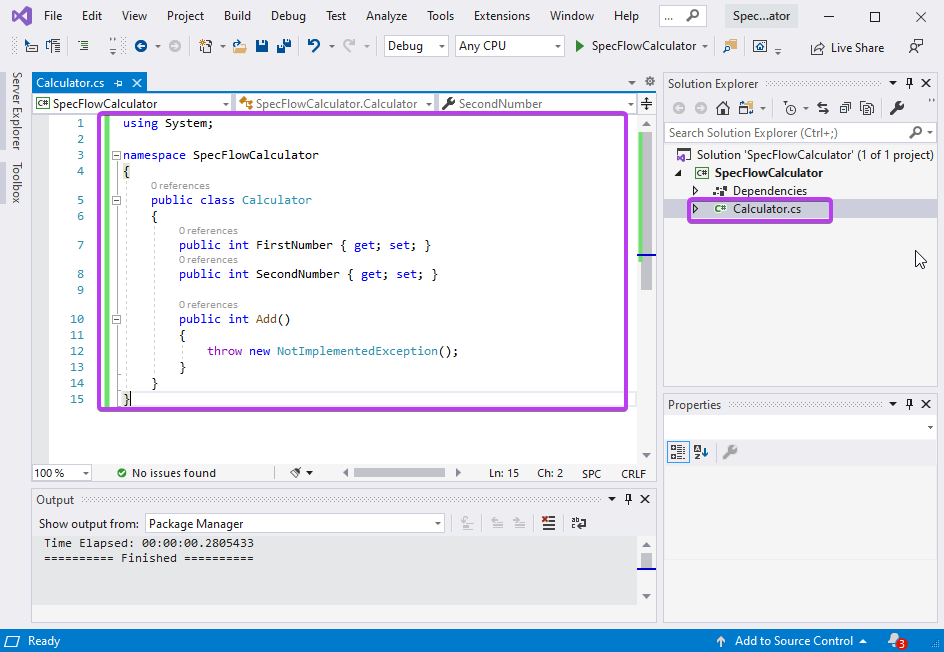Click the 'No issues found' status indicator
Screen dimensions: 944x652
(x=166, y=473)
